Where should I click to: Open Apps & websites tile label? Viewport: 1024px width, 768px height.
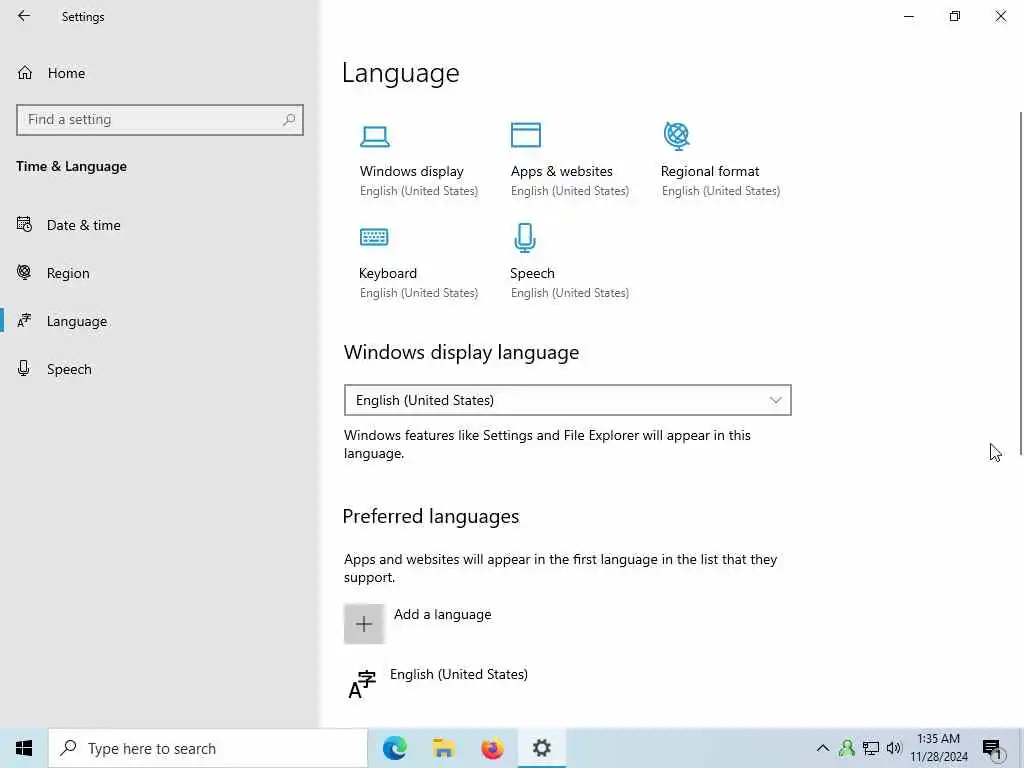[x=562, y=171]
